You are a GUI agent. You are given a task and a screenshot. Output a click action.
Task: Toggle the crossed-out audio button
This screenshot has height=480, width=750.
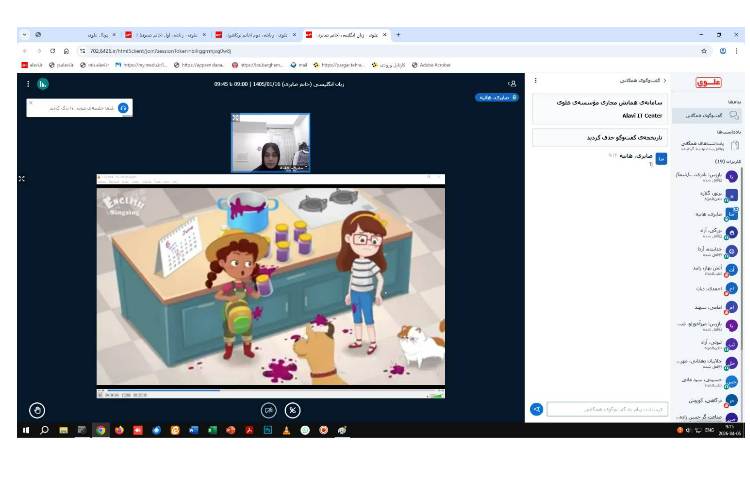click(292, 410)
